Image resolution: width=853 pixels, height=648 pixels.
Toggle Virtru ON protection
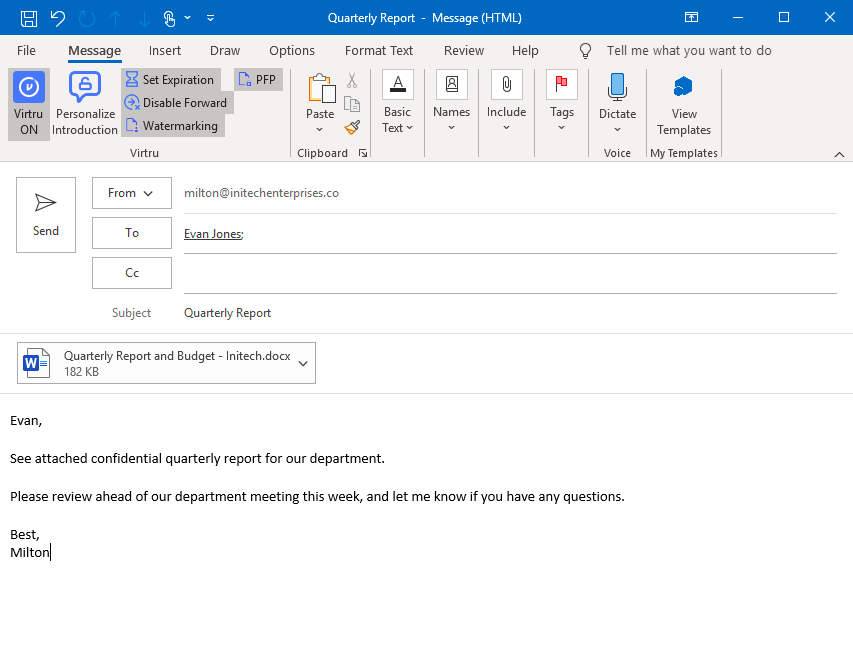click(x=28, y=100)
